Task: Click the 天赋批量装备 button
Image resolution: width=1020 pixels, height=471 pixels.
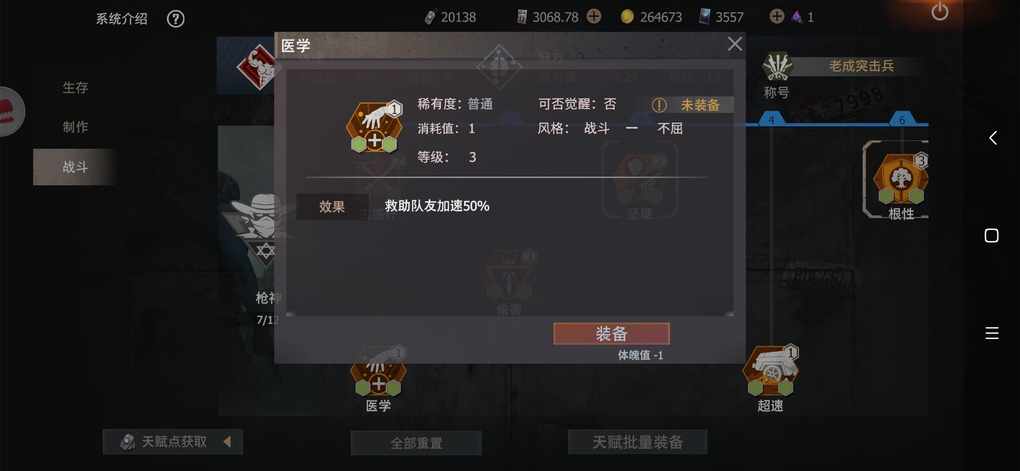Action: pos(638,442)
